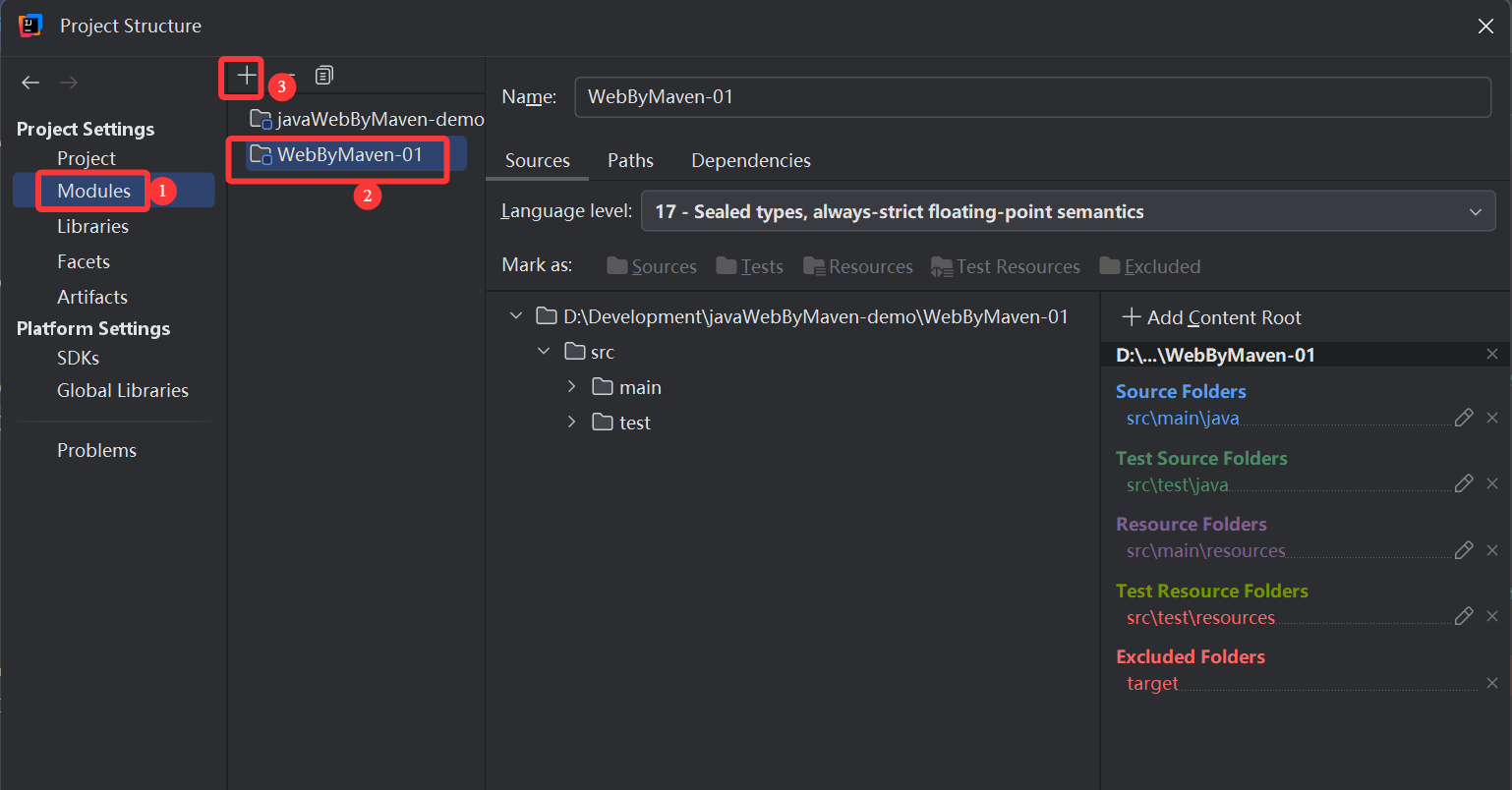Switch to the Sources tab
This screenshot has height=790, width=1512.
tap(538, 160)
